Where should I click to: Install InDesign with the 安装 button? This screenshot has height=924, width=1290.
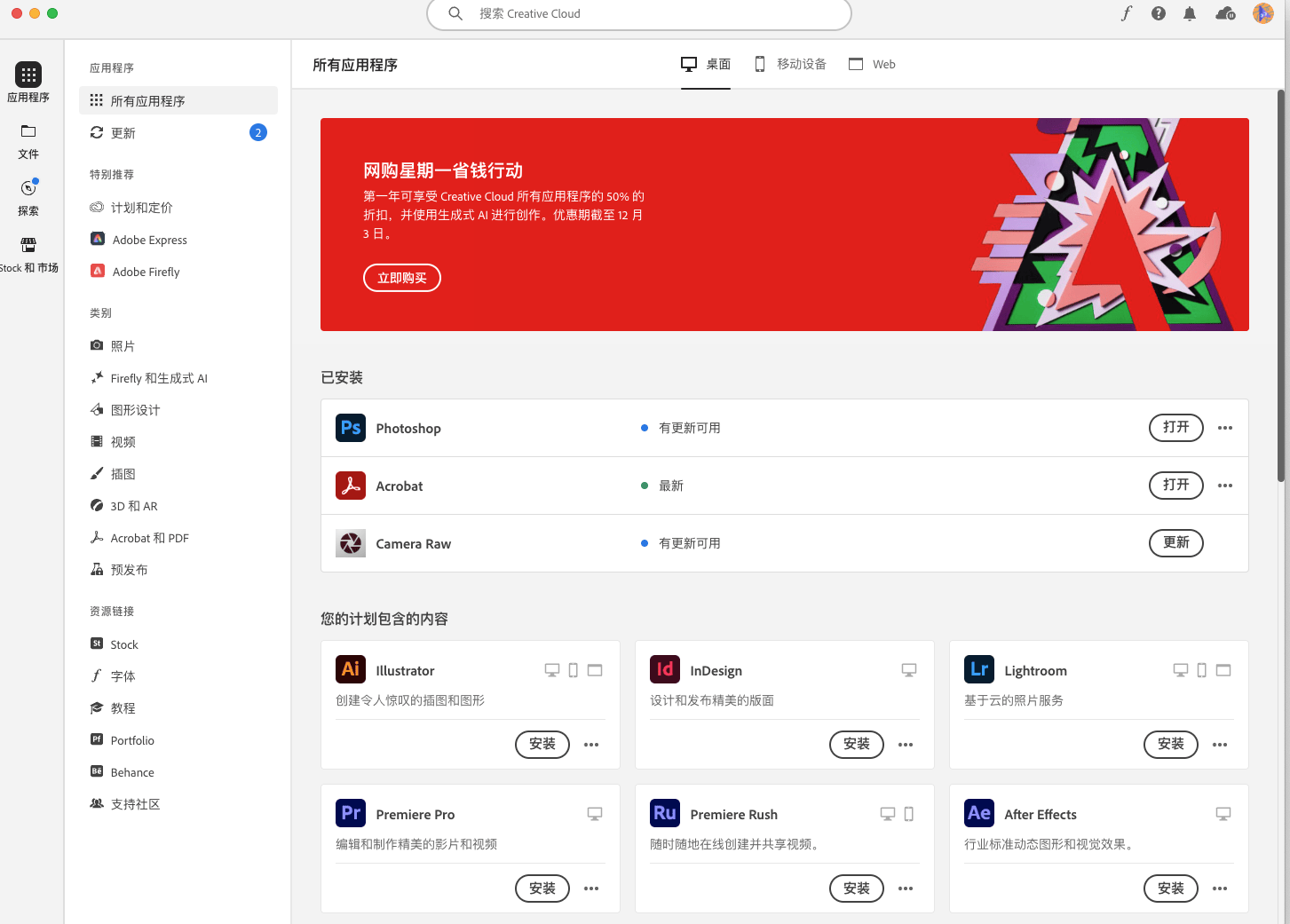coord(857,745)
